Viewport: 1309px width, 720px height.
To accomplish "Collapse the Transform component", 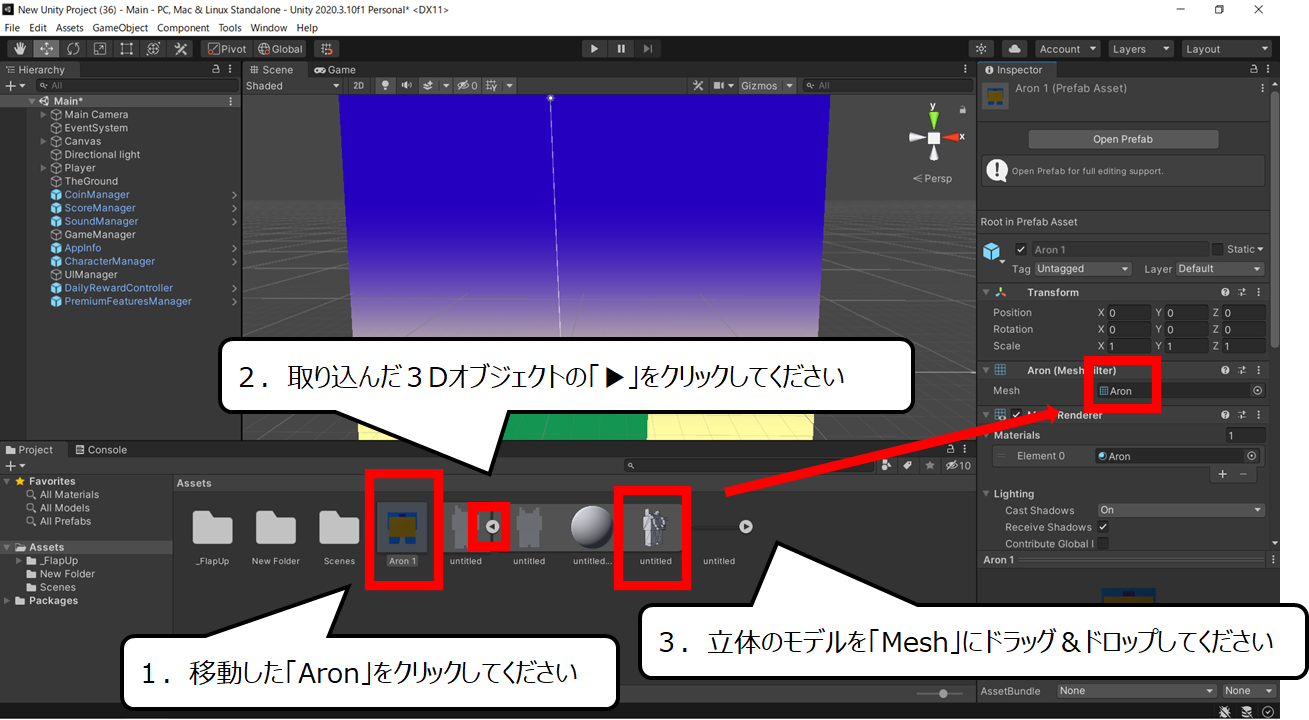I will point(987,293).
